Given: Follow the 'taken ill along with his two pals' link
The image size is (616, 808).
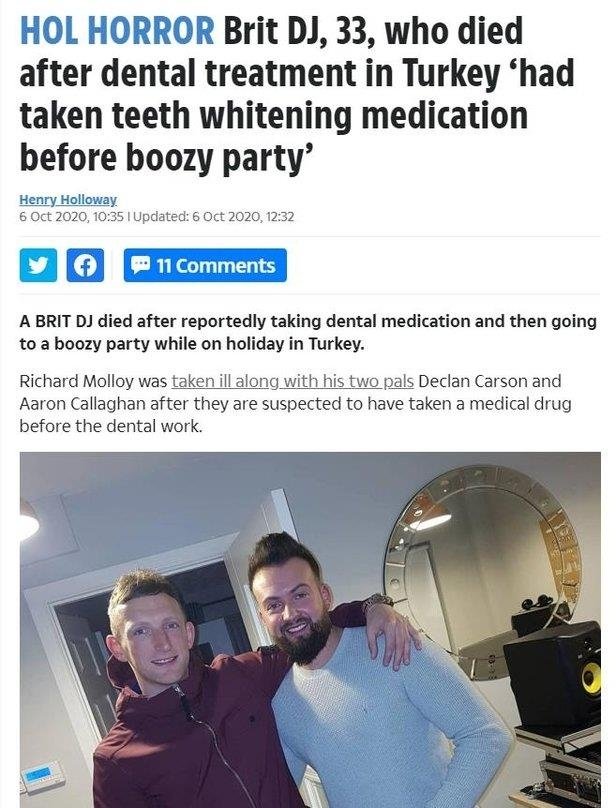Looking at the screenshot, I should pos(292,381).
